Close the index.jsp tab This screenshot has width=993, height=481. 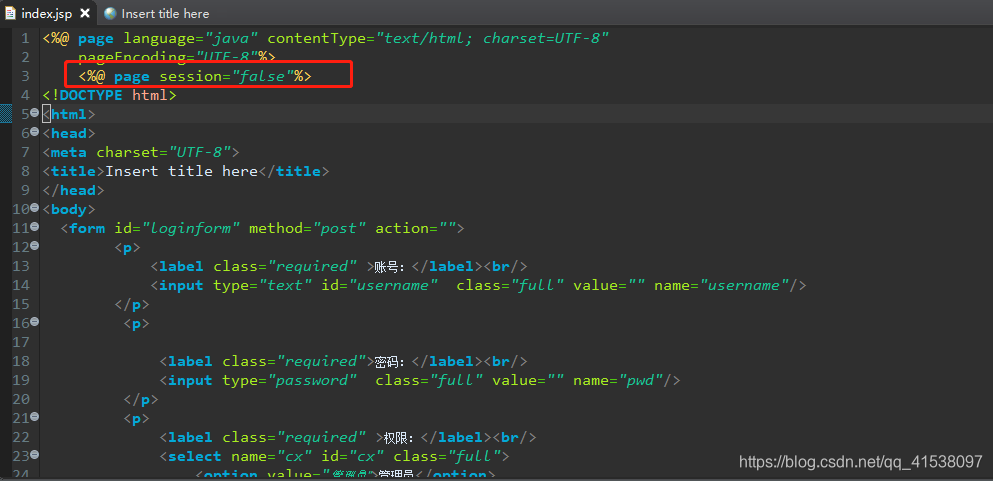(x=85, y=13)
